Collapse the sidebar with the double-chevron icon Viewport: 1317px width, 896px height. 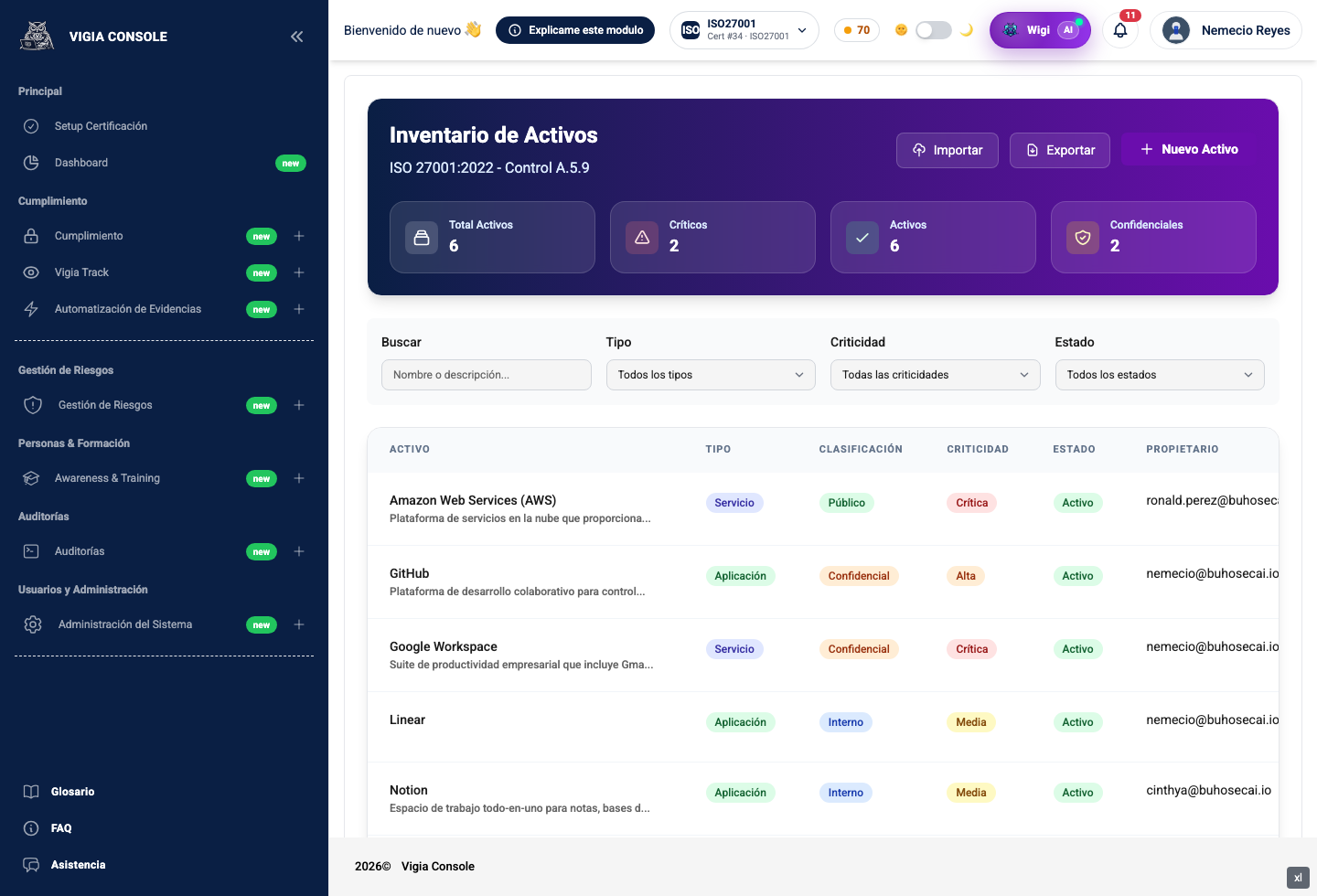pos(296,37)
